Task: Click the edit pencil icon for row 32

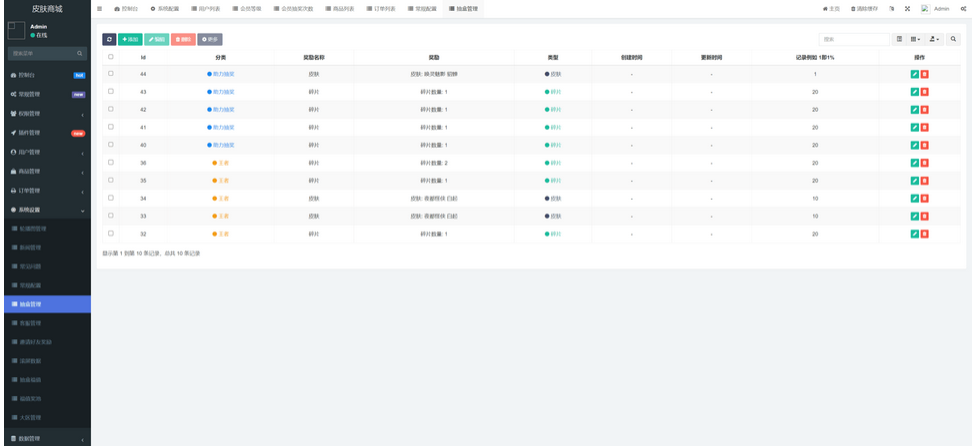Action: click(914, 234)
